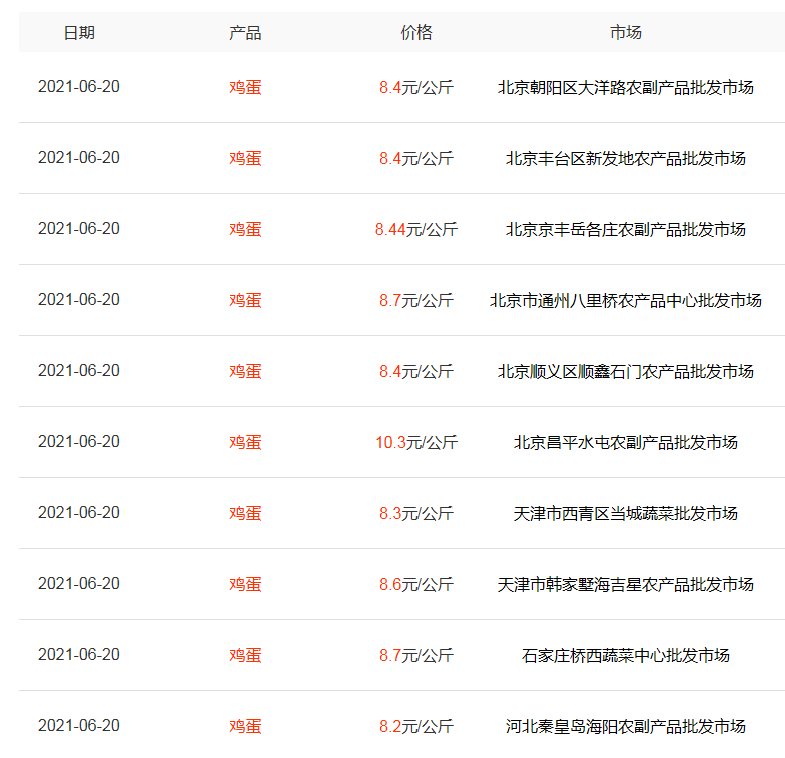Open 鸡蛋 link in 天津市韩家墅海吉星 row
The height and width of the screenshot is (758, 785).
point(245,585)
